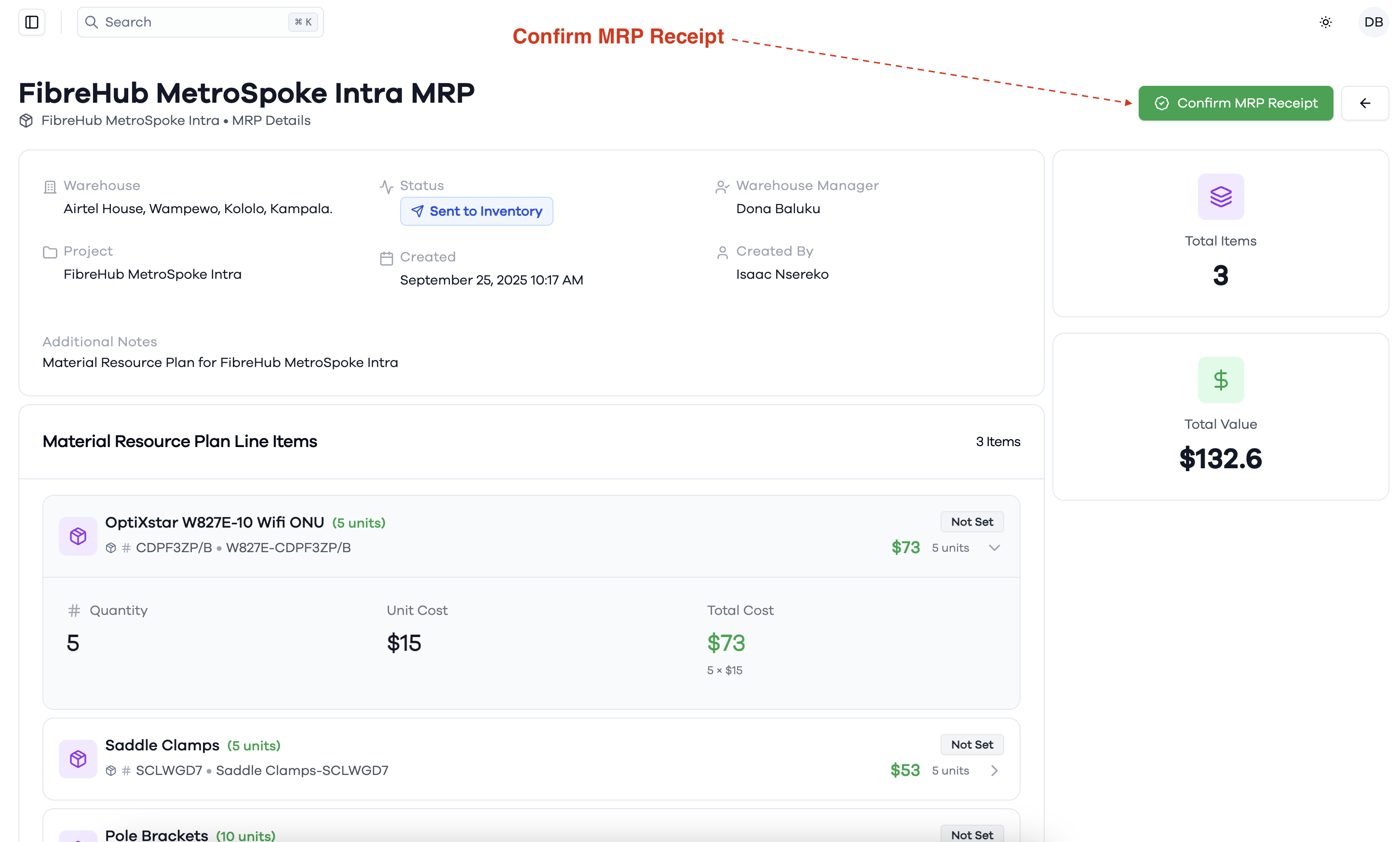Viewport: 1400px width, 842px height.
Task: Click the Not Set badge on Saddle Clamps
Action: pos(972,745)
